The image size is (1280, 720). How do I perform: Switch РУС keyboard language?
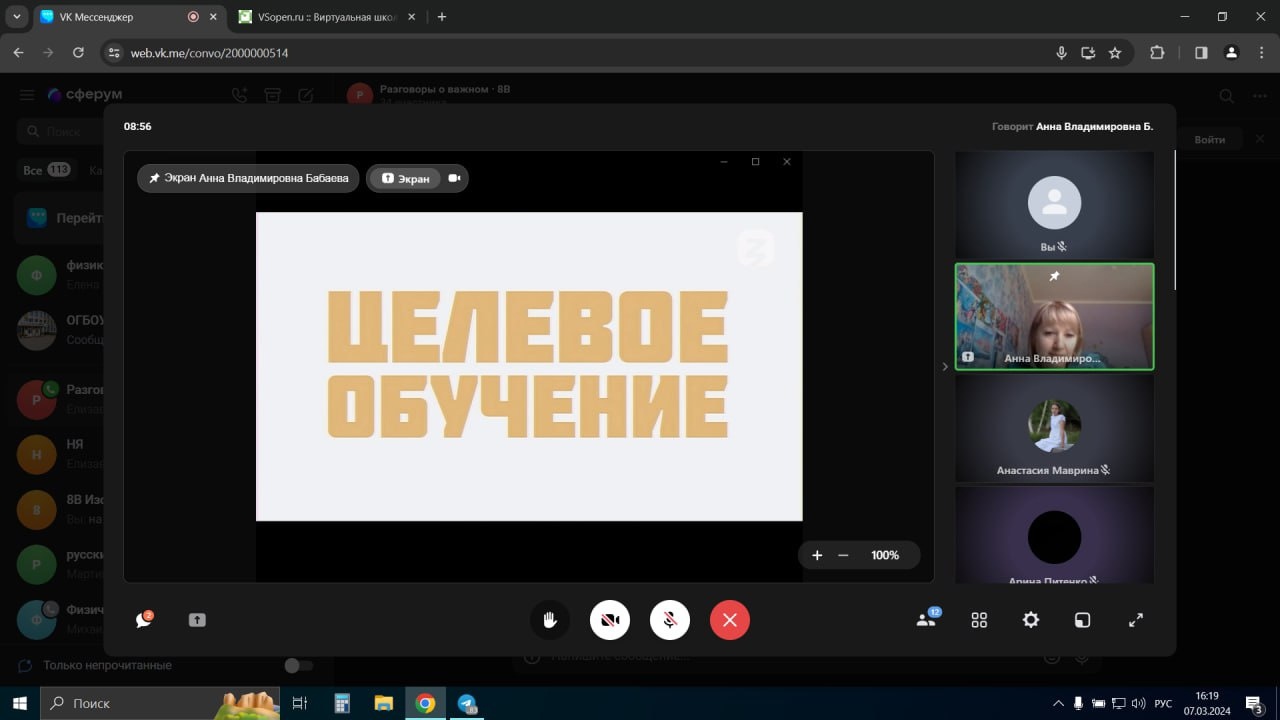(x=1163, y=703)
